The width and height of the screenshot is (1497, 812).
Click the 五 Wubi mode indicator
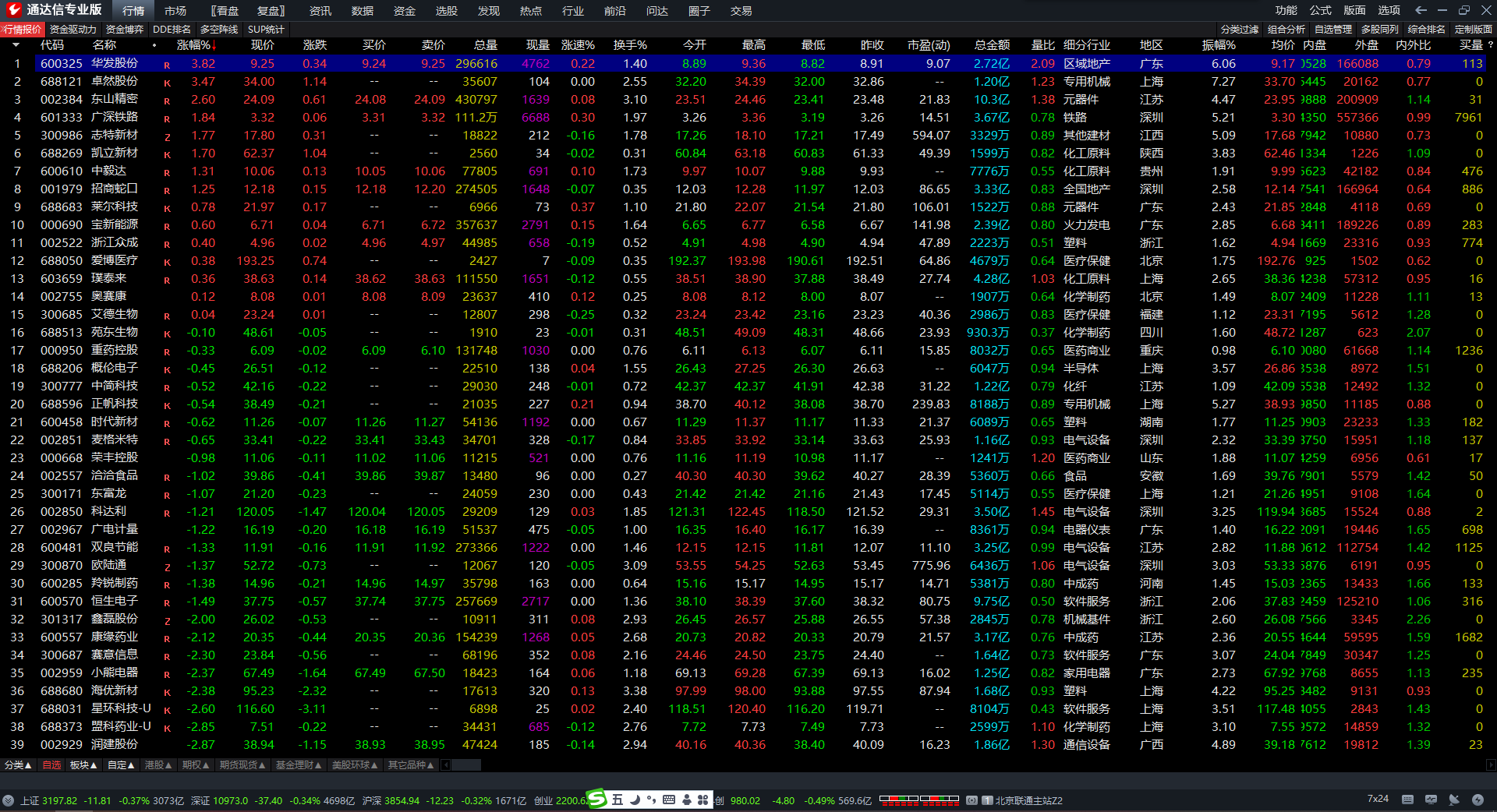(618, 800)
